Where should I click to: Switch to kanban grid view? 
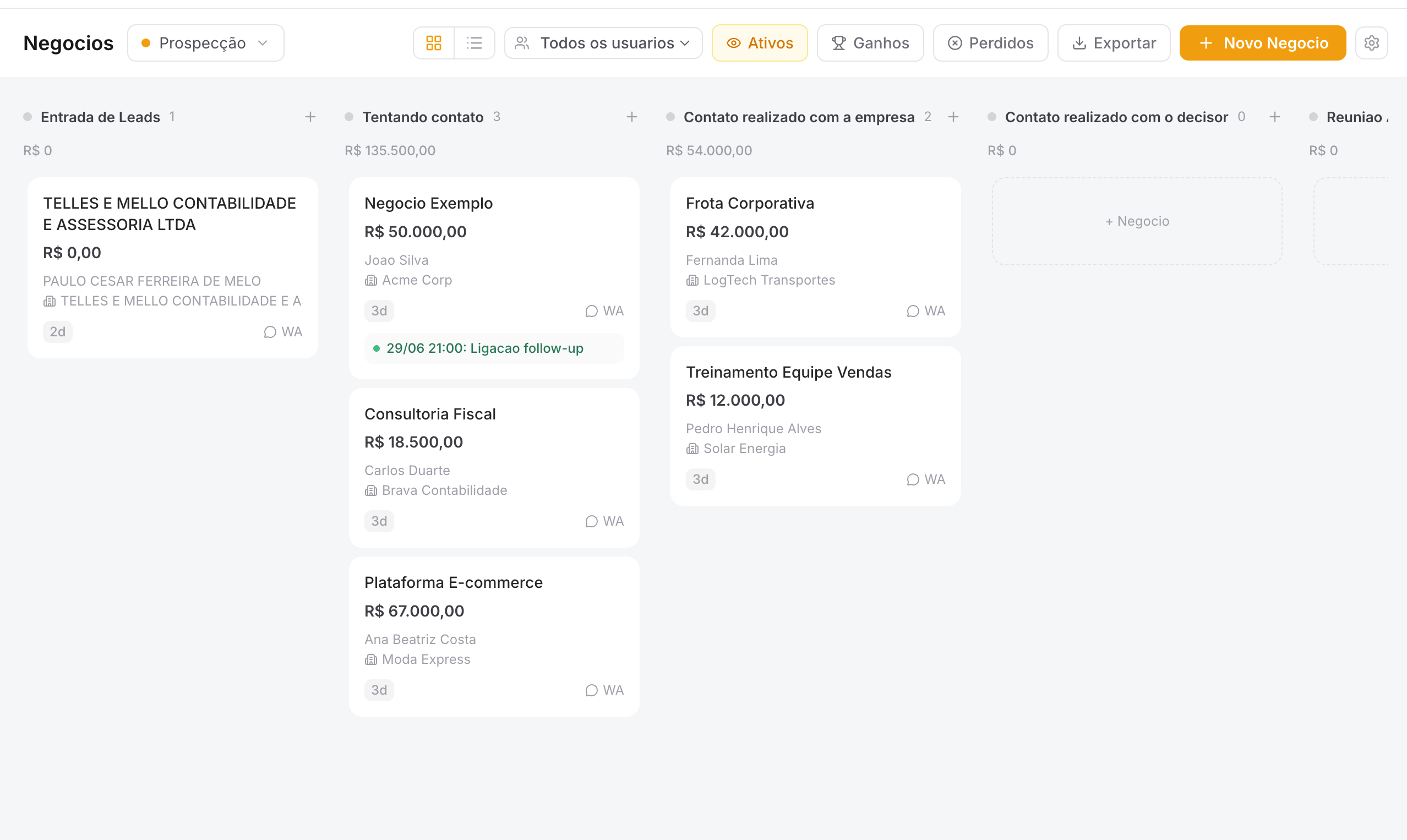(x=434, y=43)
